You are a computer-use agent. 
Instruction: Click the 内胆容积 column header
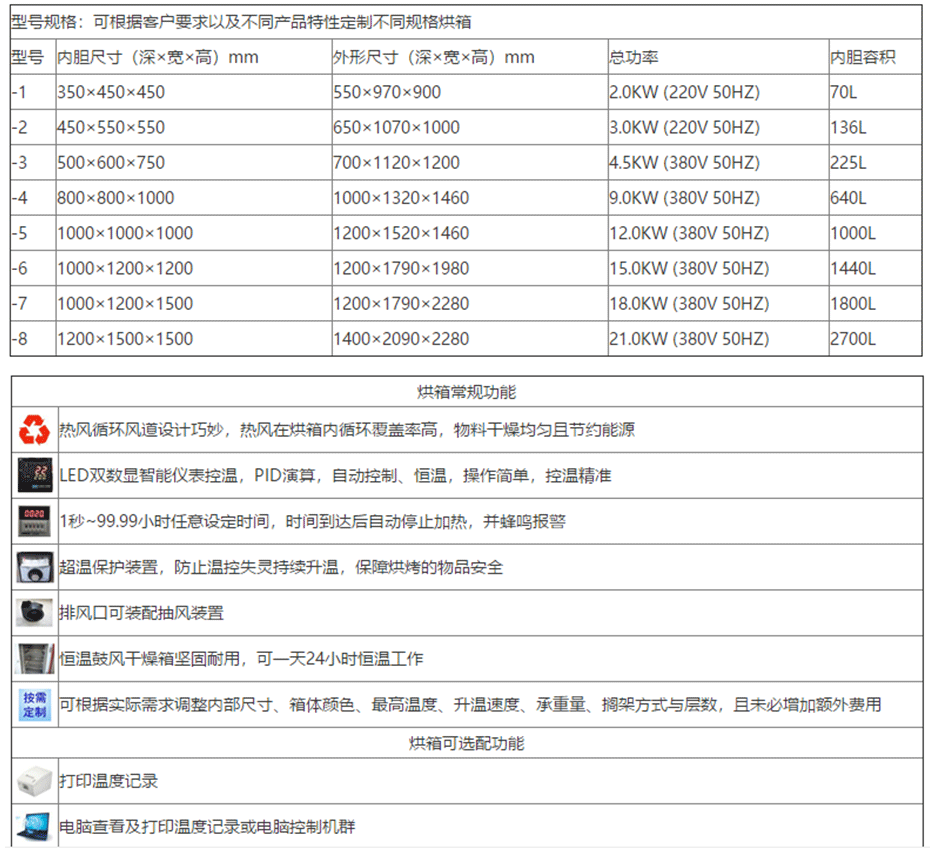[862, 58]
